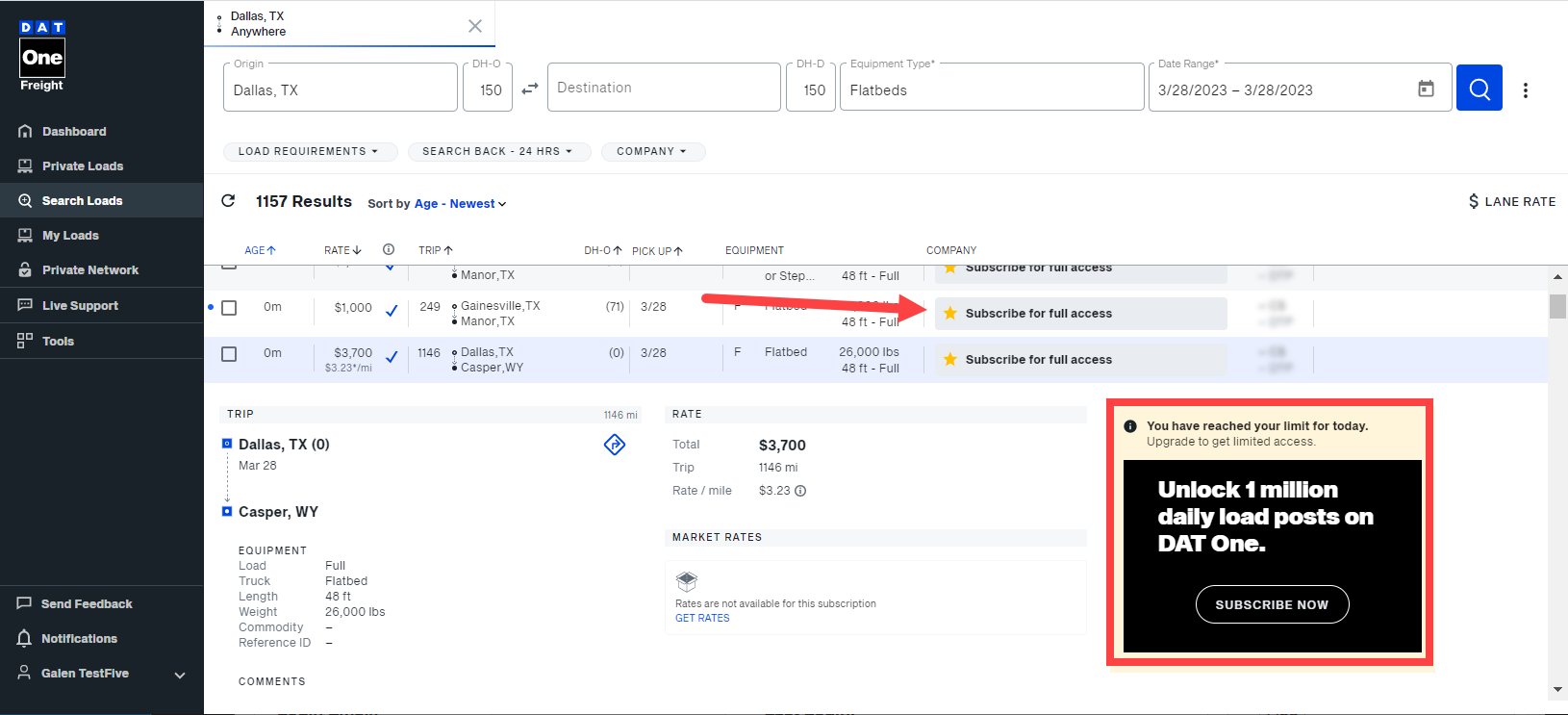Click the Destination input field
The width and height of the screenshot is (1568, 715).
point(664,88)
